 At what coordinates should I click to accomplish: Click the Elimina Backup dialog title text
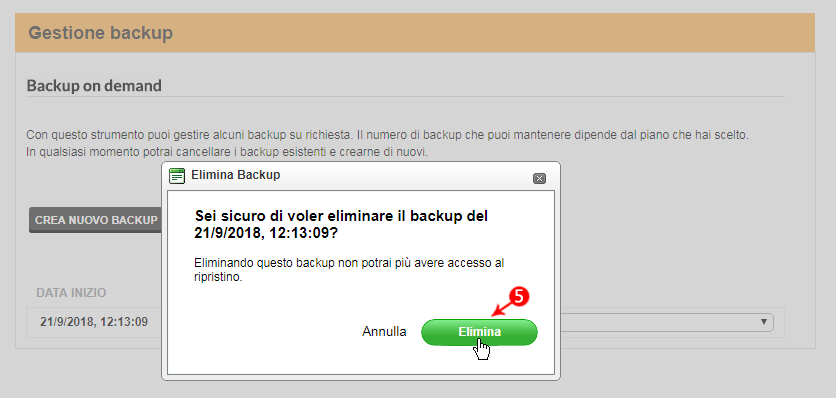pyautogui.click(x=236, y=175)
